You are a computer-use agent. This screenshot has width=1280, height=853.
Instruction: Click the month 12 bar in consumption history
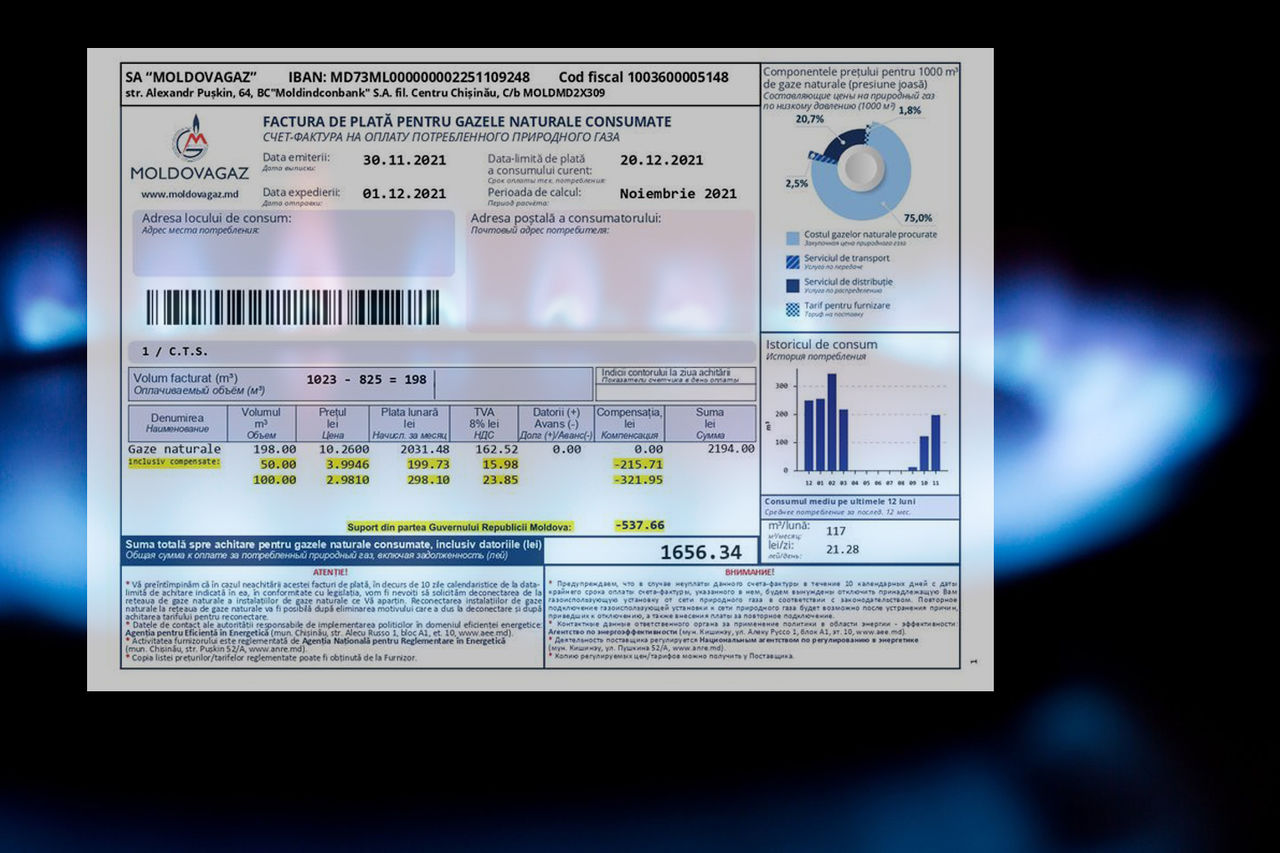809,436
